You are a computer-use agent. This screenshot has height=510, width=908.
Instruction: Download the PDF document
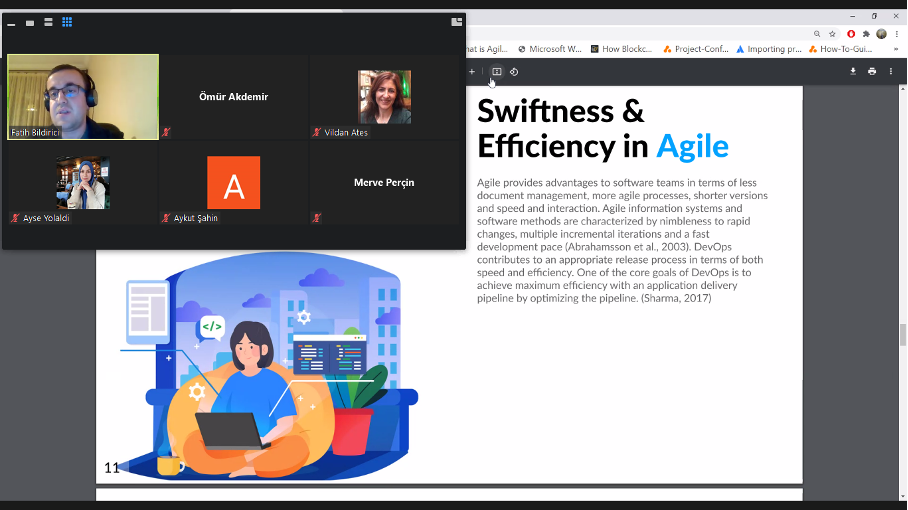[853, 71]
